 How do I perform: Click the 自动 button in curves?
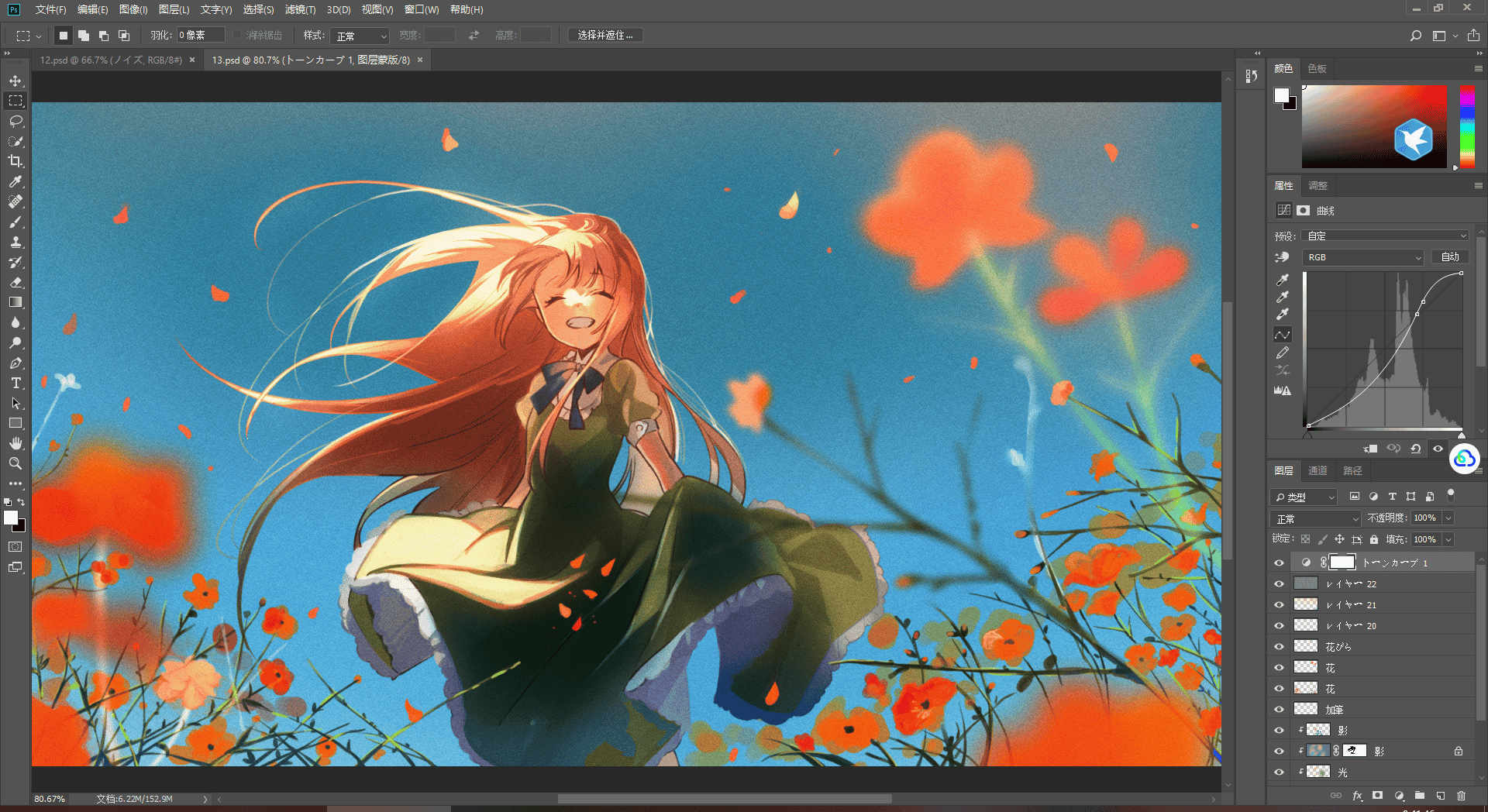point(1450,257)
